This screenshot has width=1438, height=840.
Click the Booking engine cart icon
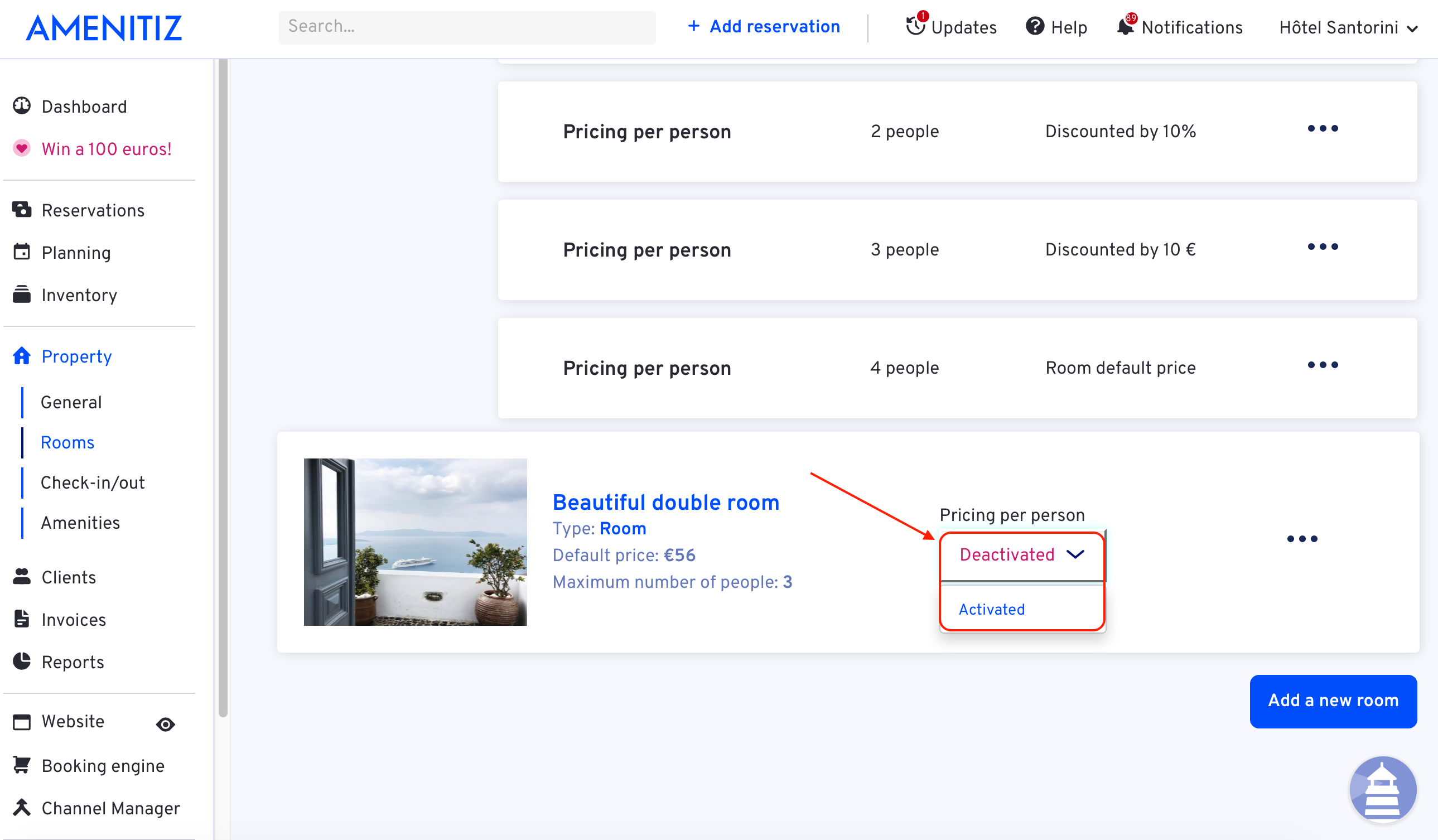22,765
